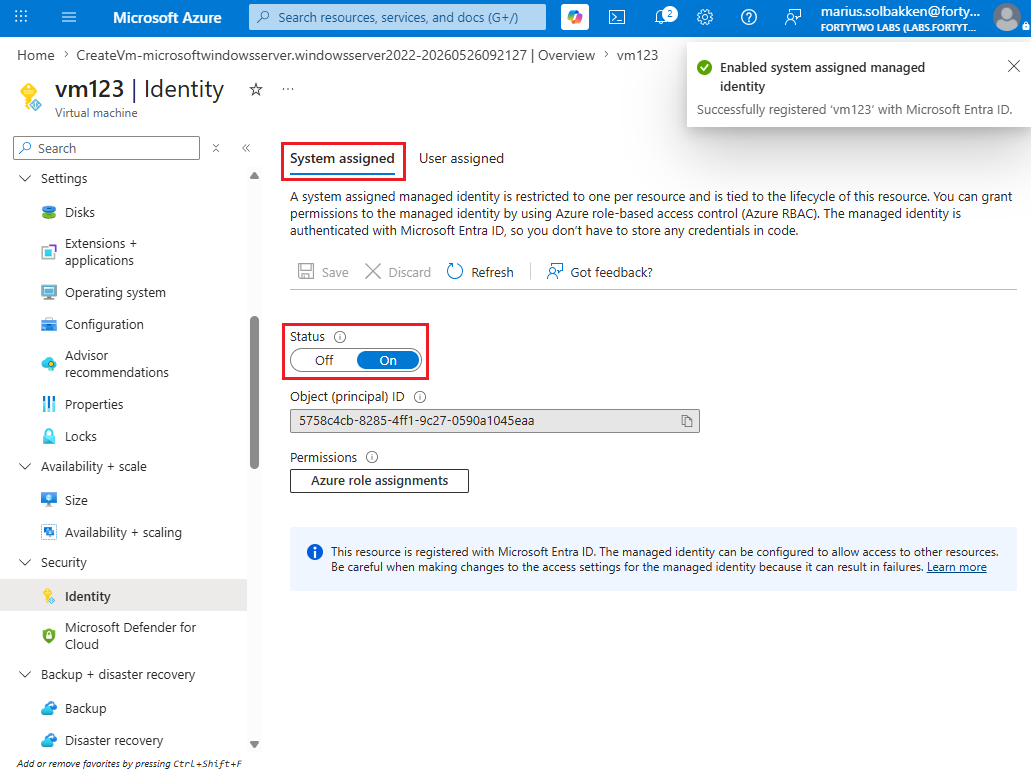Image resolution: width=1031 pixels, height=769 pixels.
Task: Click the user account avatar
Action: click(1007, 17)
